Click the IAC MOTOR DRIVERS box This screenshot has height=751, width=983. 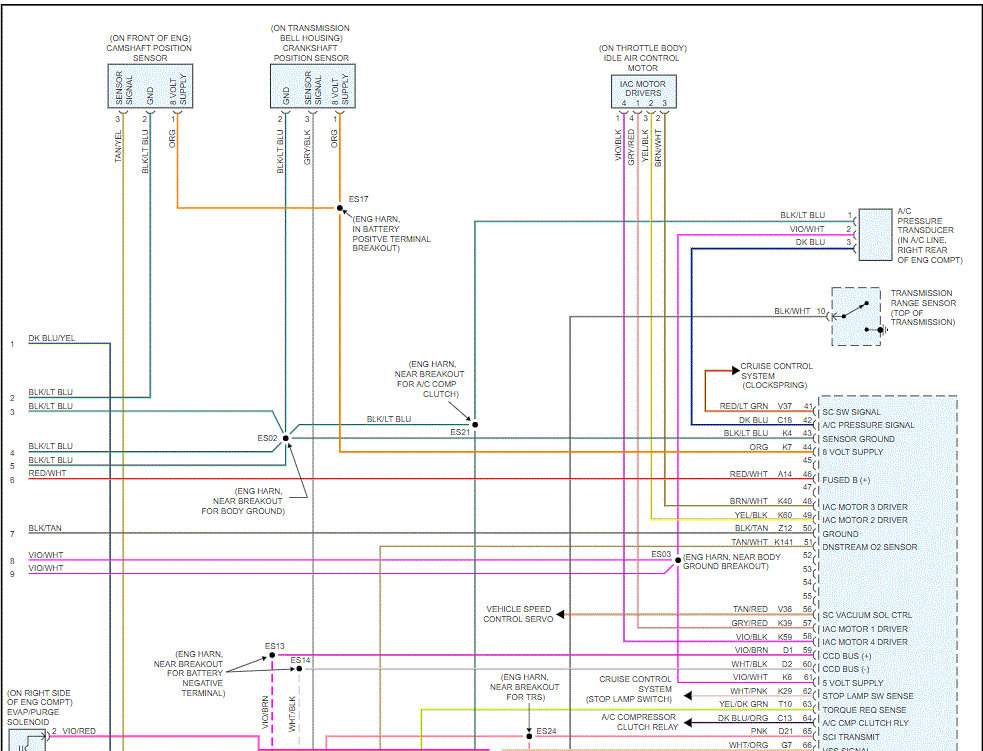click(644, 92)
